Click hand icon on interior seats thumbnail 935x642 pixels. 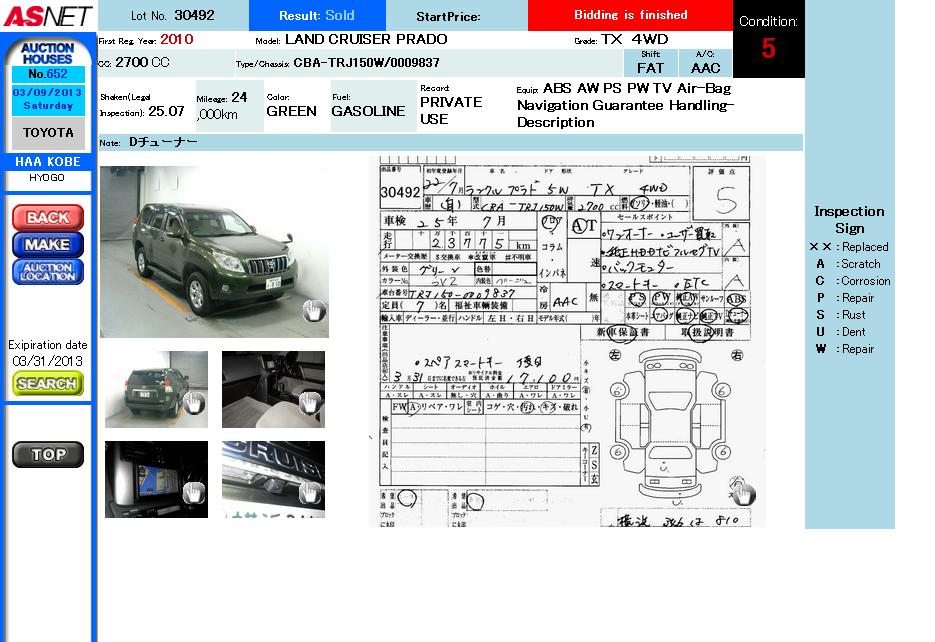(x=310, y=403)
